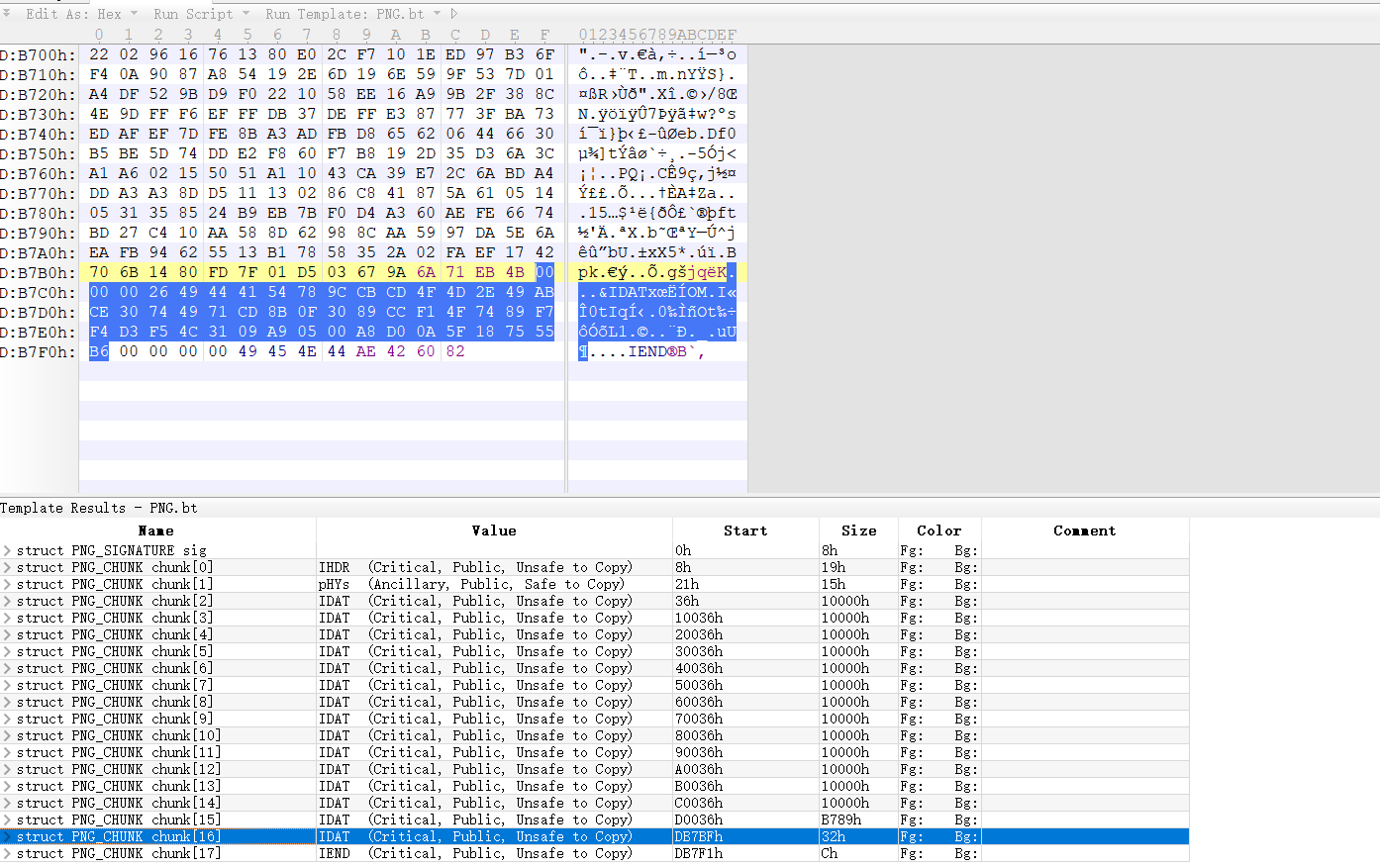Click the Start value DB7BFh cell
Screen dimensions: 1380x868
click(x=745, y=837)
